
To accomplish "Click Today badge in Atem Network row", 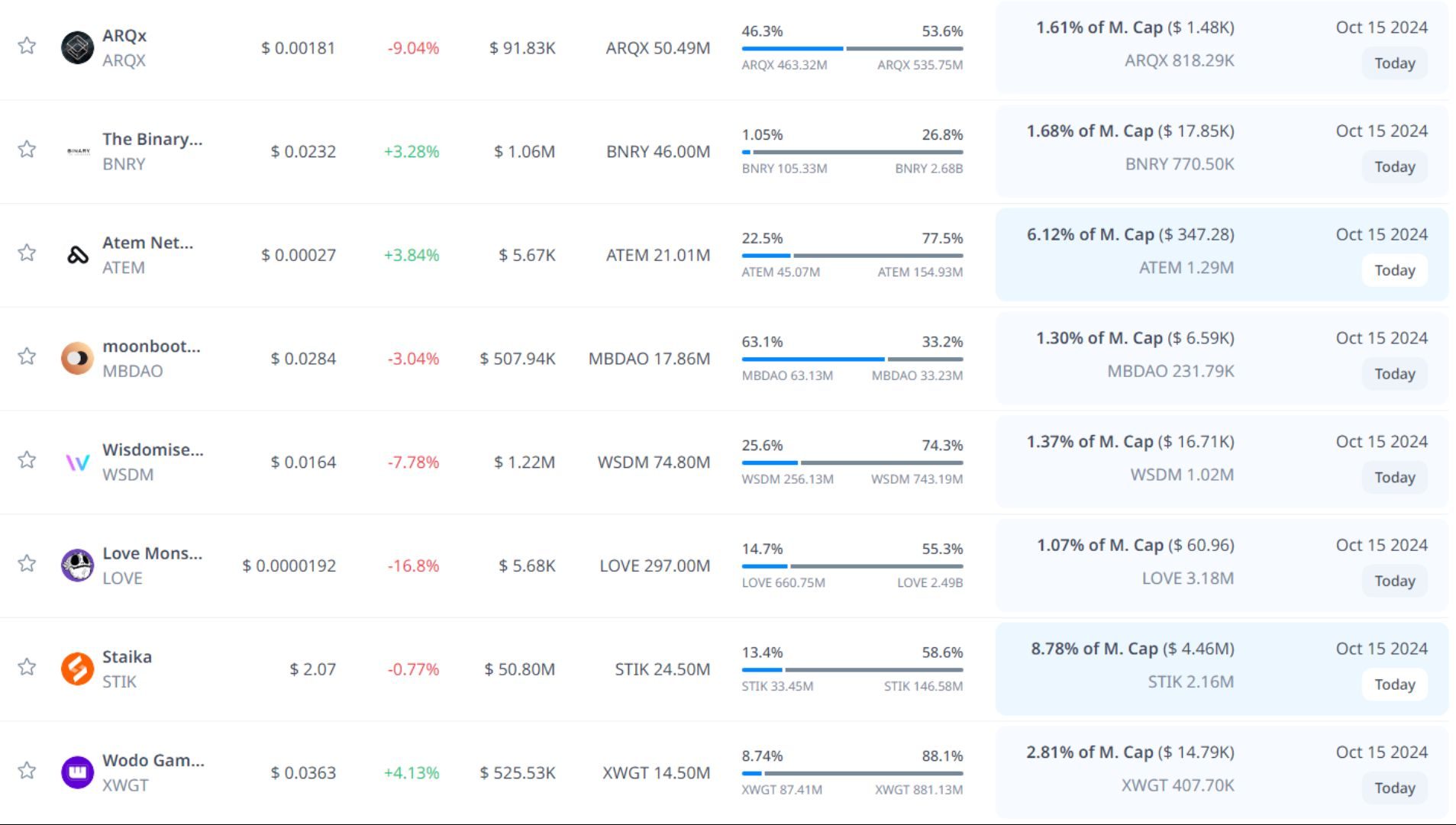I will 1394,270.
